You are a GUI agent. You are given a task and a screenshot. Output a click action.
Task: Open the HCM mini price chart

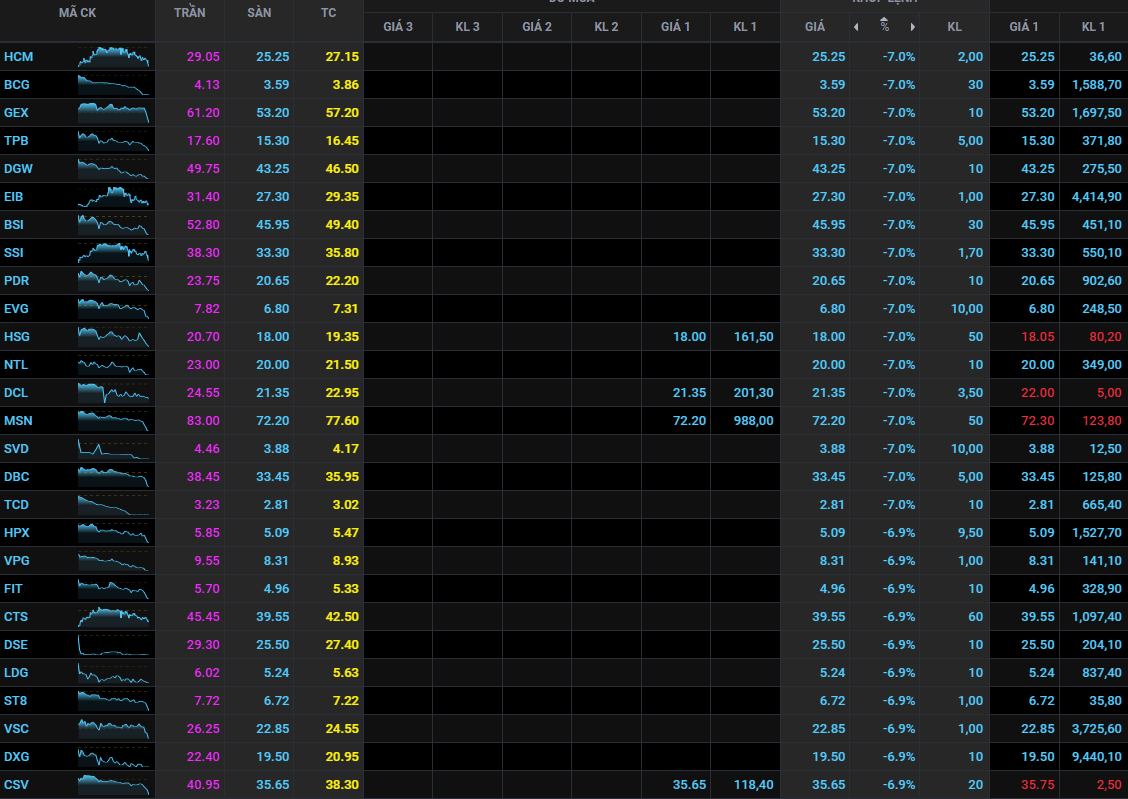(x=114, y=57)
